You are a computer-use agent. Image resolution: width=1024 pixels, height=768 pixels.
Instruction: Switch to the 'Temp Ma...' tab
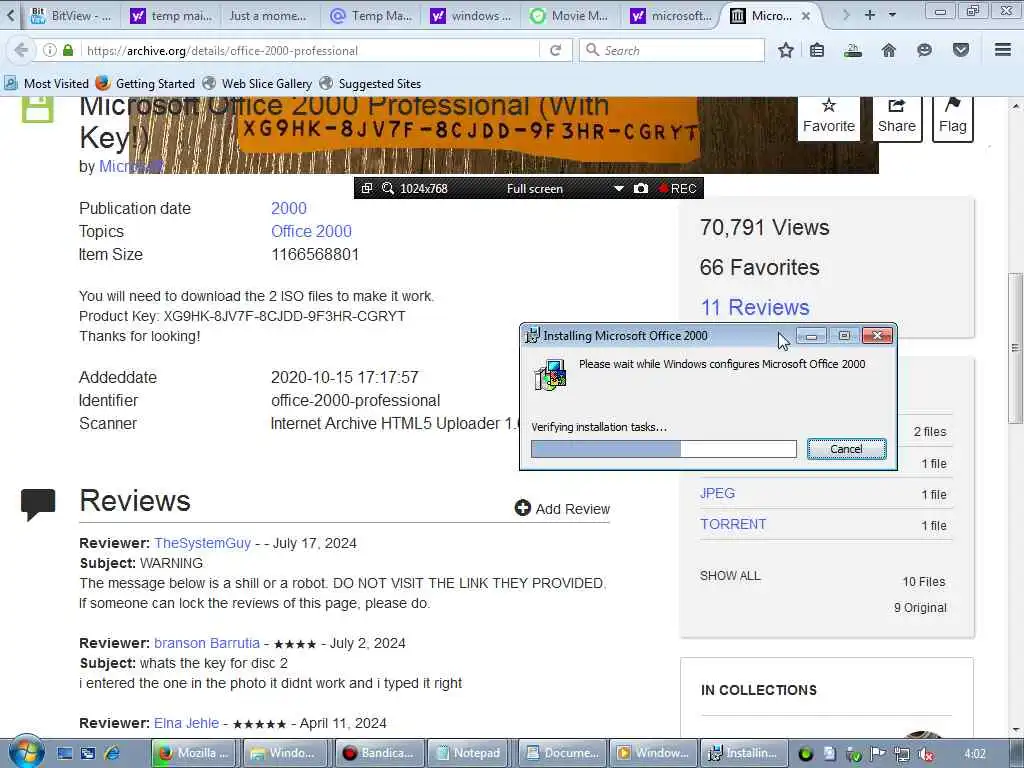[x=371, y=16]
